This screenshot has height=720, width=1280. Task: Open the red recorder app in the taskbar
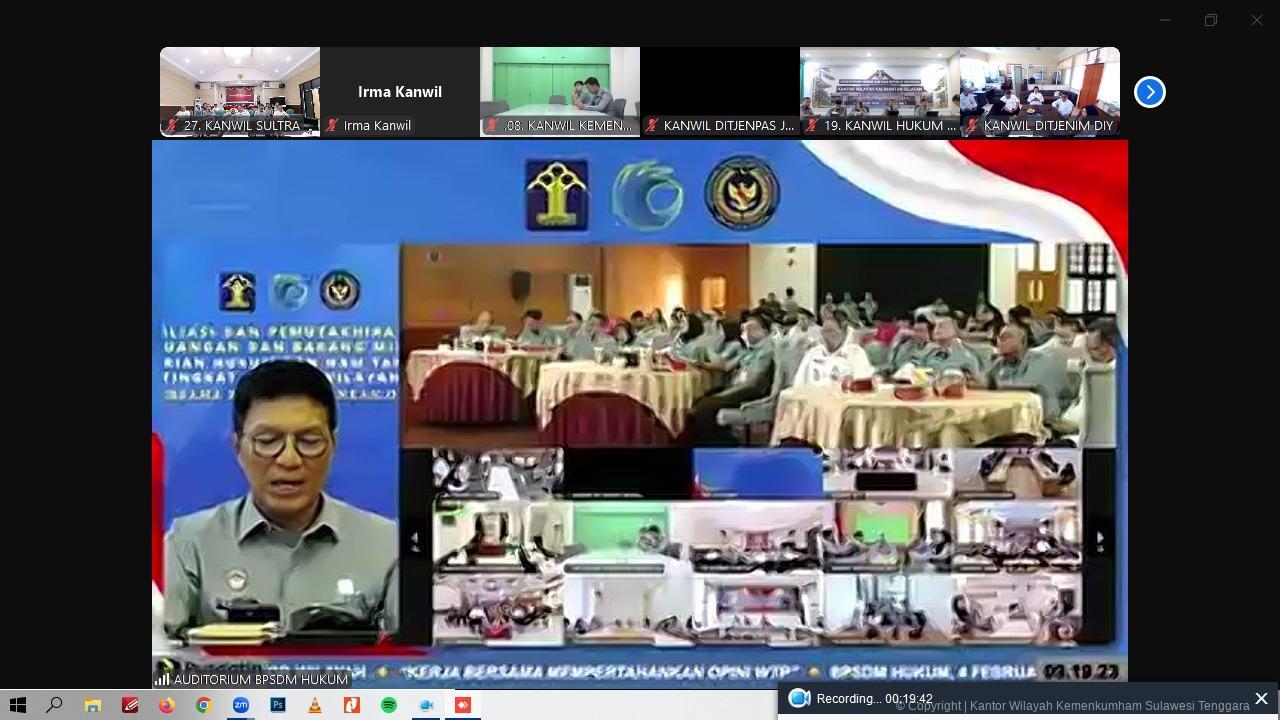pos(463,705)
